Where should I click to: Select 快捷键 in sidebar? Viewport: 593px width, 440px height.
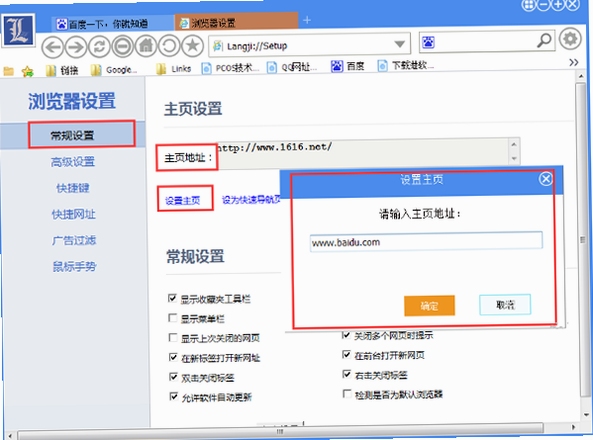(73, 188)
